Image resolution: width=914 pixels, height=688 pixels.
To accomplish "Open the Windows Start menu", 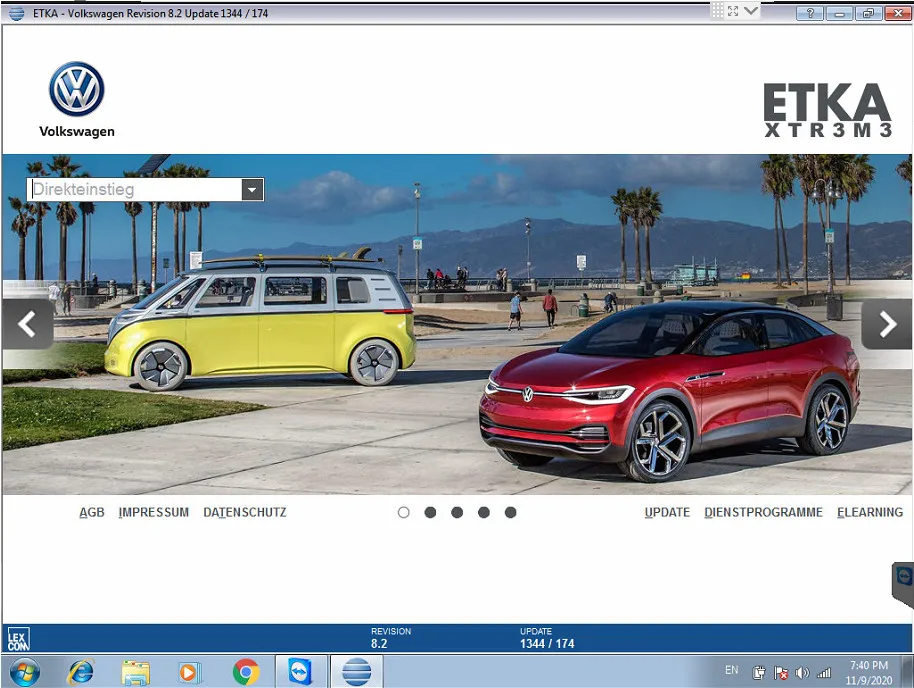I will (x=24, y=672).
